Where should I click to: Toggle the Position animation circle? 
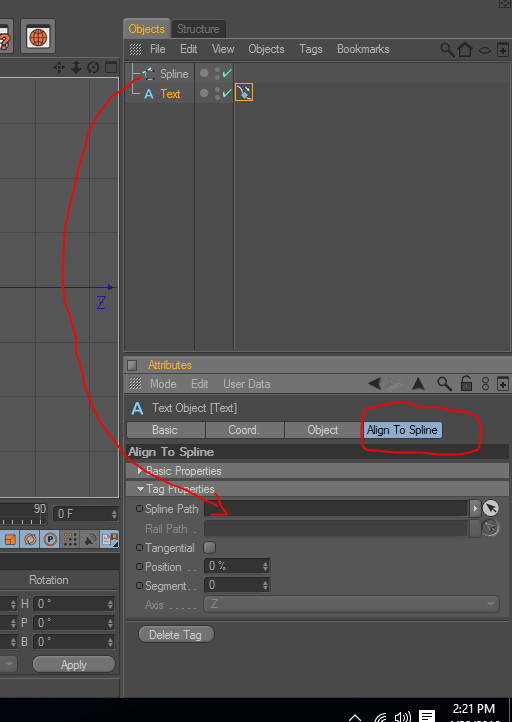[140, 567]
